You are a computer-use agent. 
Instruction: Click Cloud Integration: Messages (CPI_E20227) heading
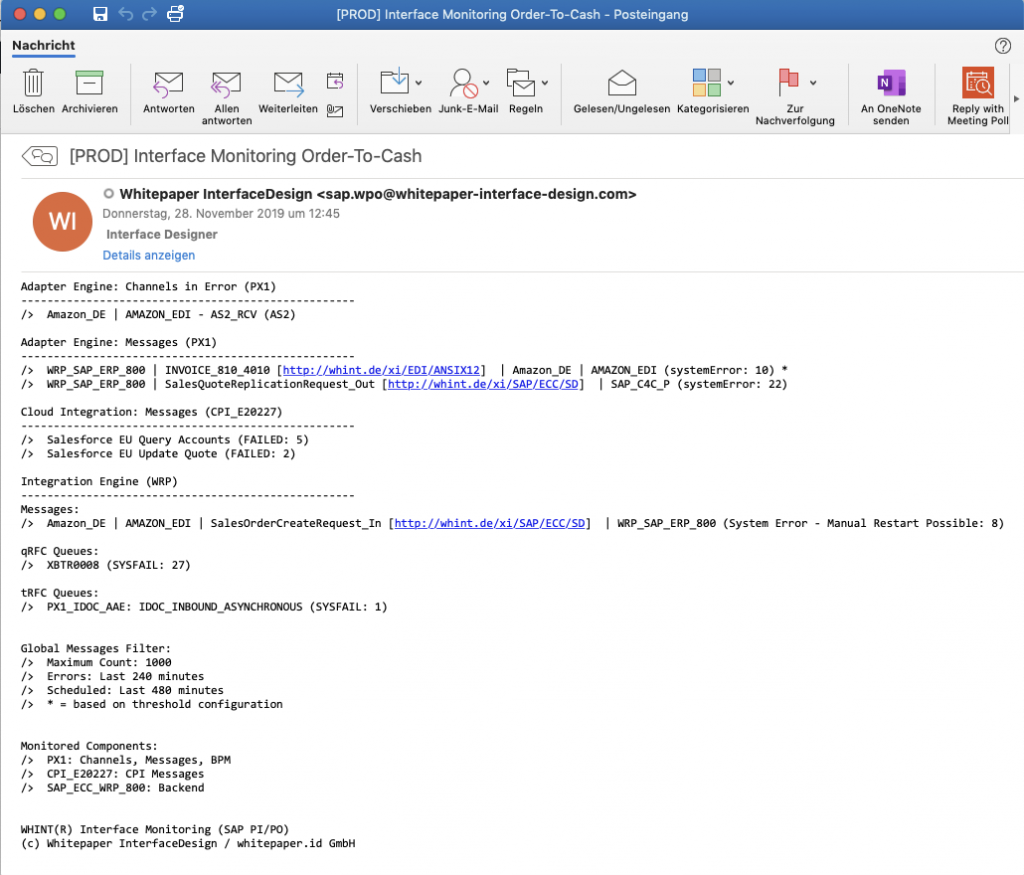[x=152, y=412]
